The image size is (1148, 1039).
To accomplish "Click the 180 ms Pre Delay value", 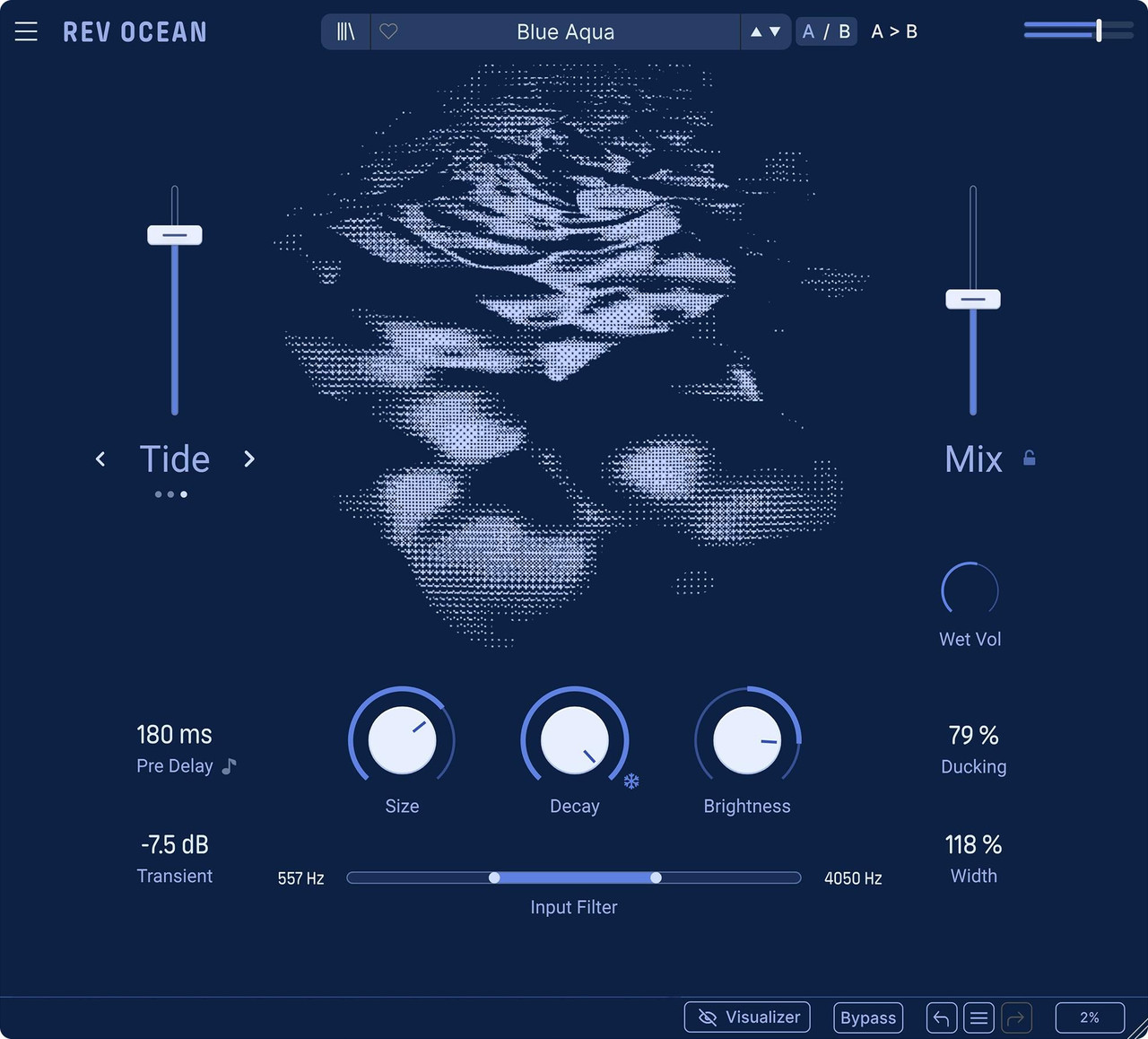I will pos(174,735).
